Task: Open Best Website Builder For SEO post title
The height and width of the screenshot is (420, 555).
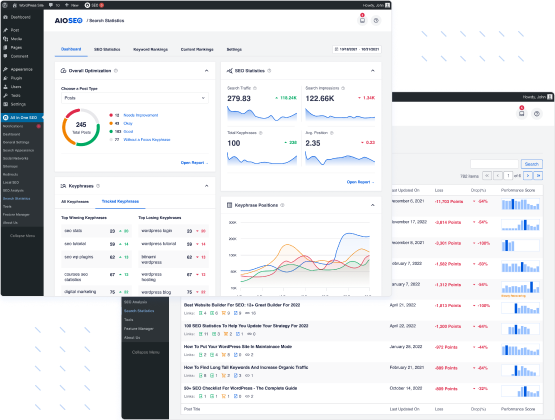Action: (x=242, y=305)
